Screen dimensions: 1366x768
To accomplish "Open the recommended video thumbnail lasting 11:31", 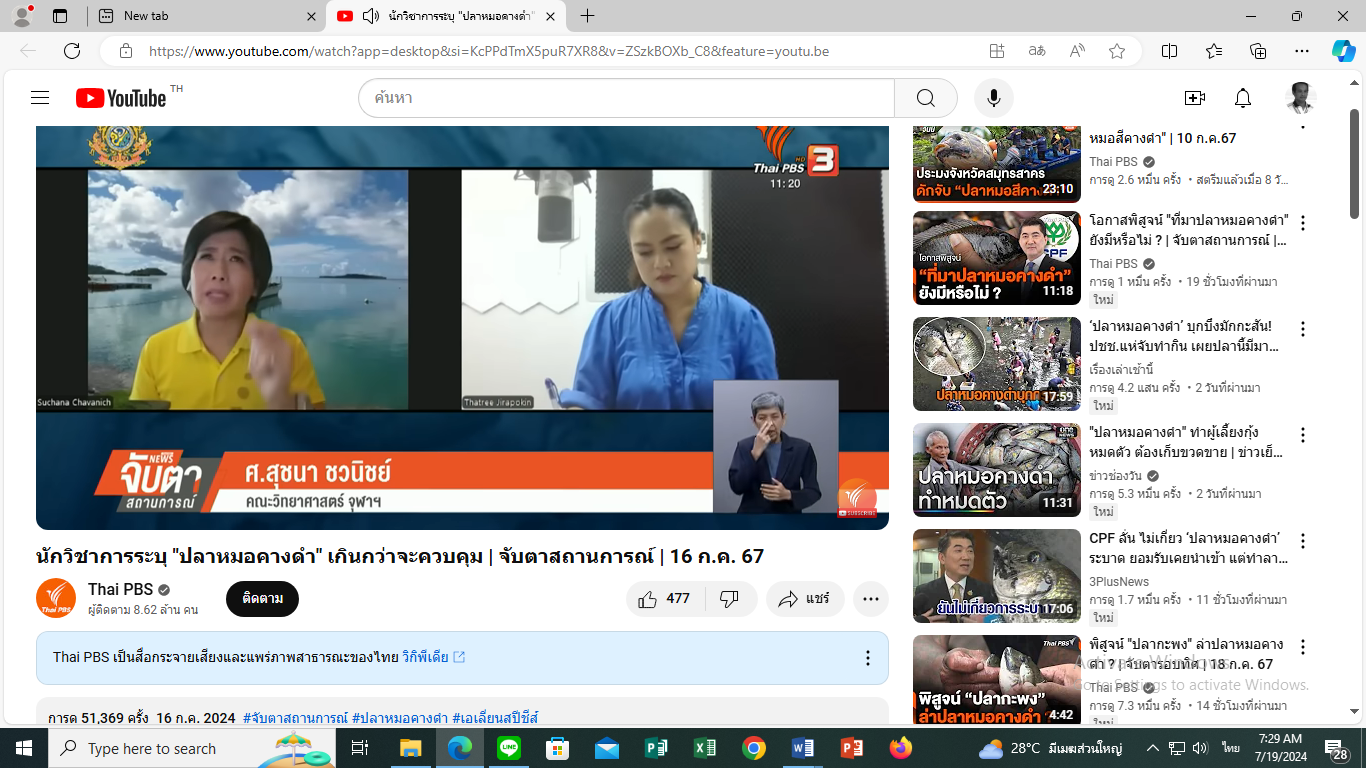I will pos(997,470).
